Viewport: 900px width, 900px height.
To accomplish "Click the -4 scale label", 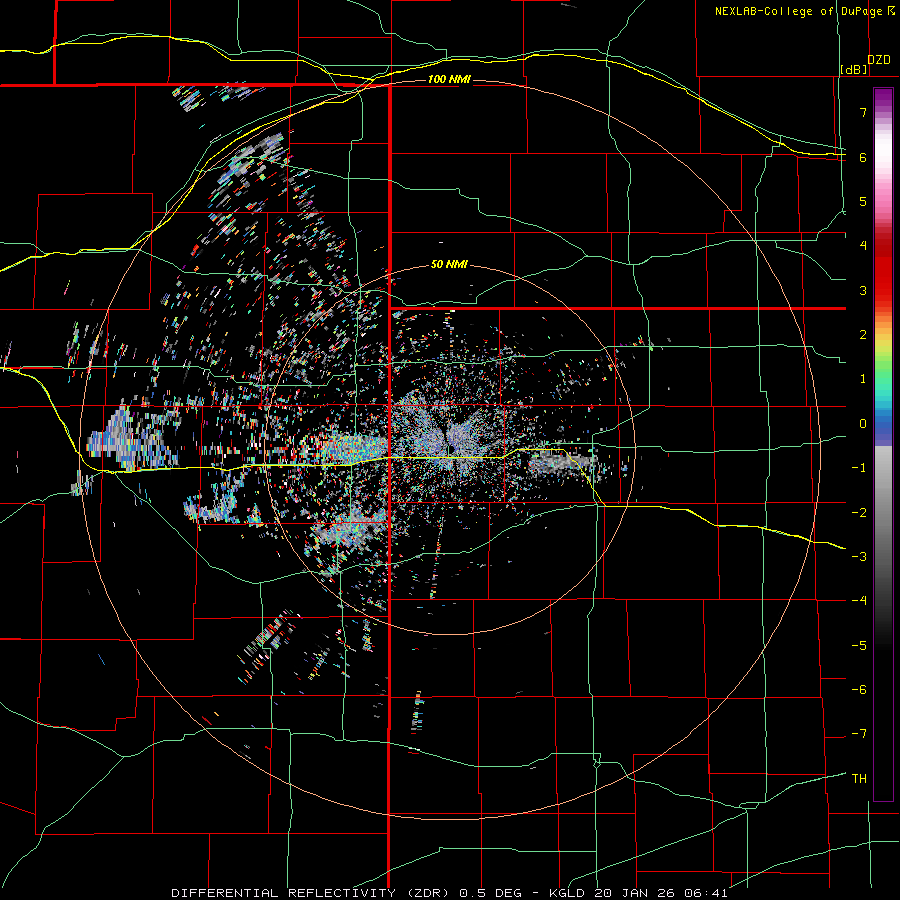I will coord(859,600).
